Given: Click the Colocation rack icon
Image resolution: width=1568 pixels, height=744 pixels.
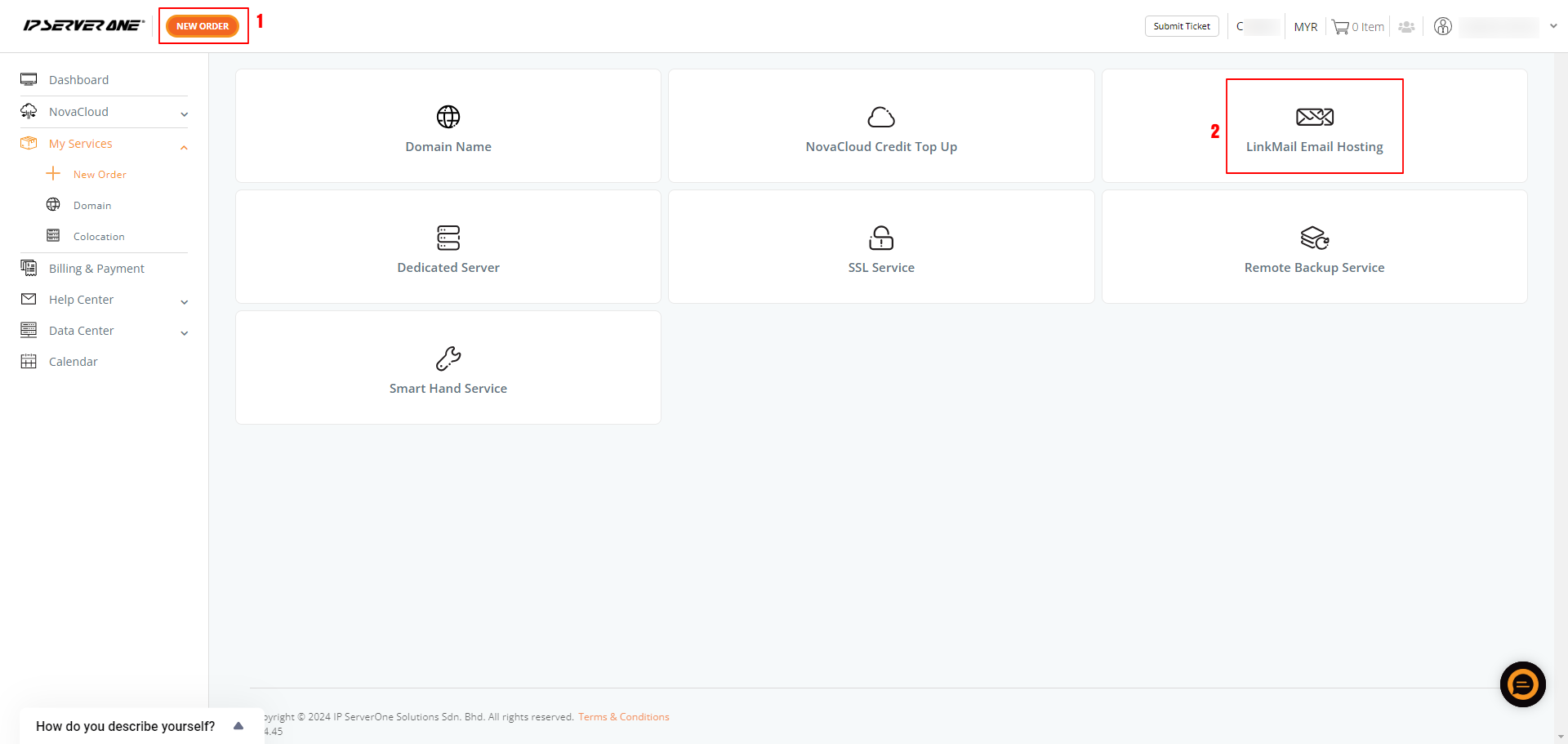Looking at the screenshot, I should tap(53, 235).
